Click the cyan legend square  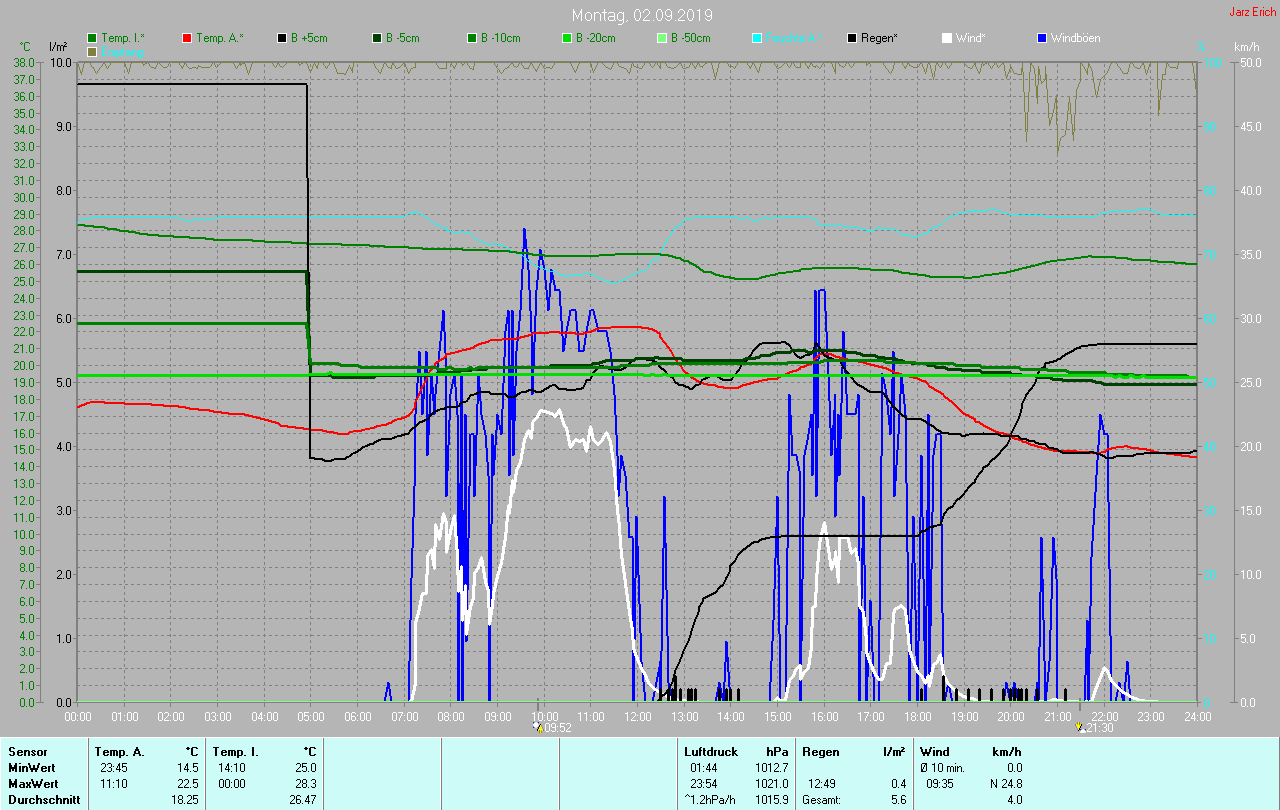(x=757, y=38)
